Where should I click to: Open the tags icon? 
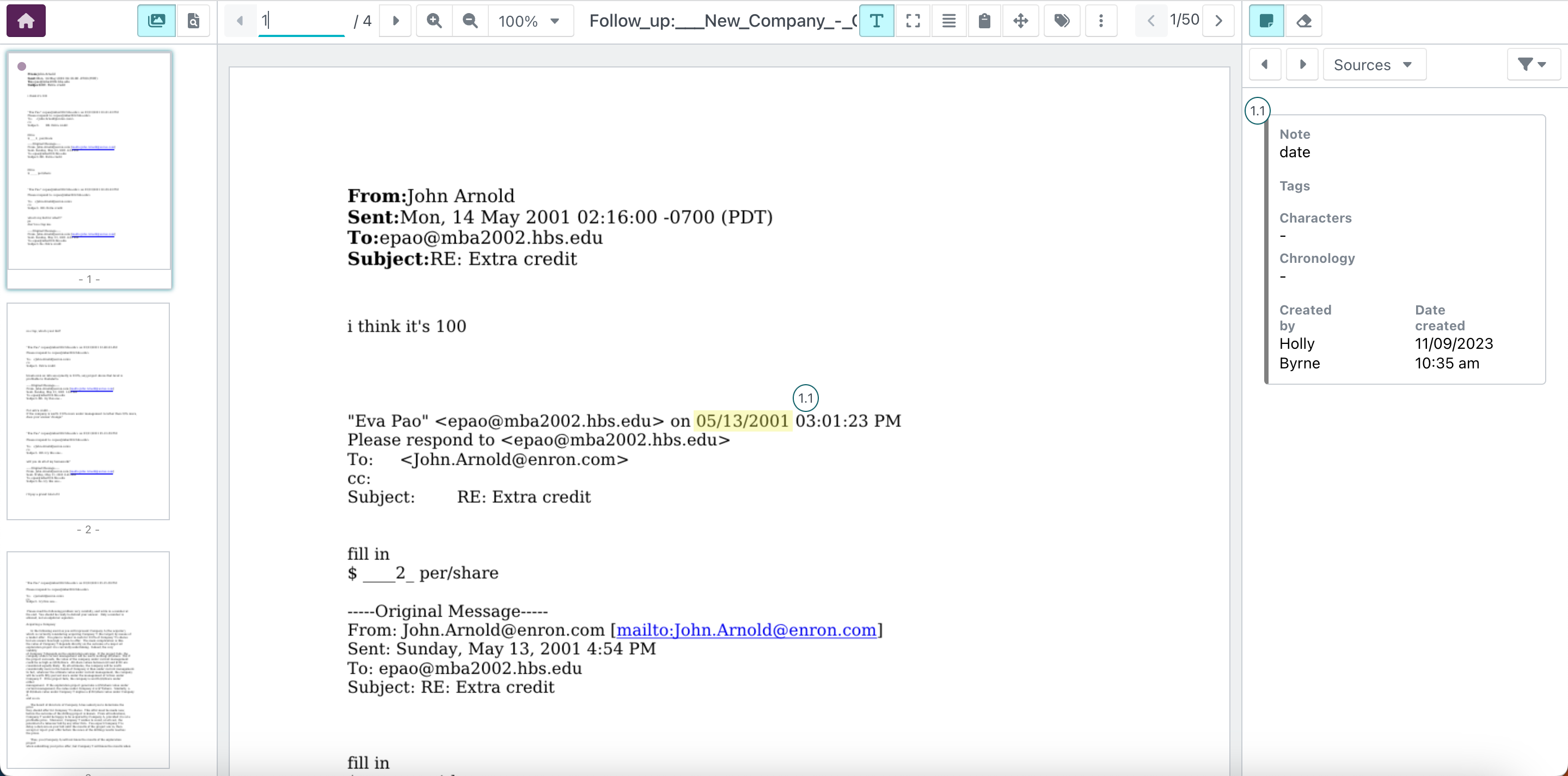(1062, 21)
